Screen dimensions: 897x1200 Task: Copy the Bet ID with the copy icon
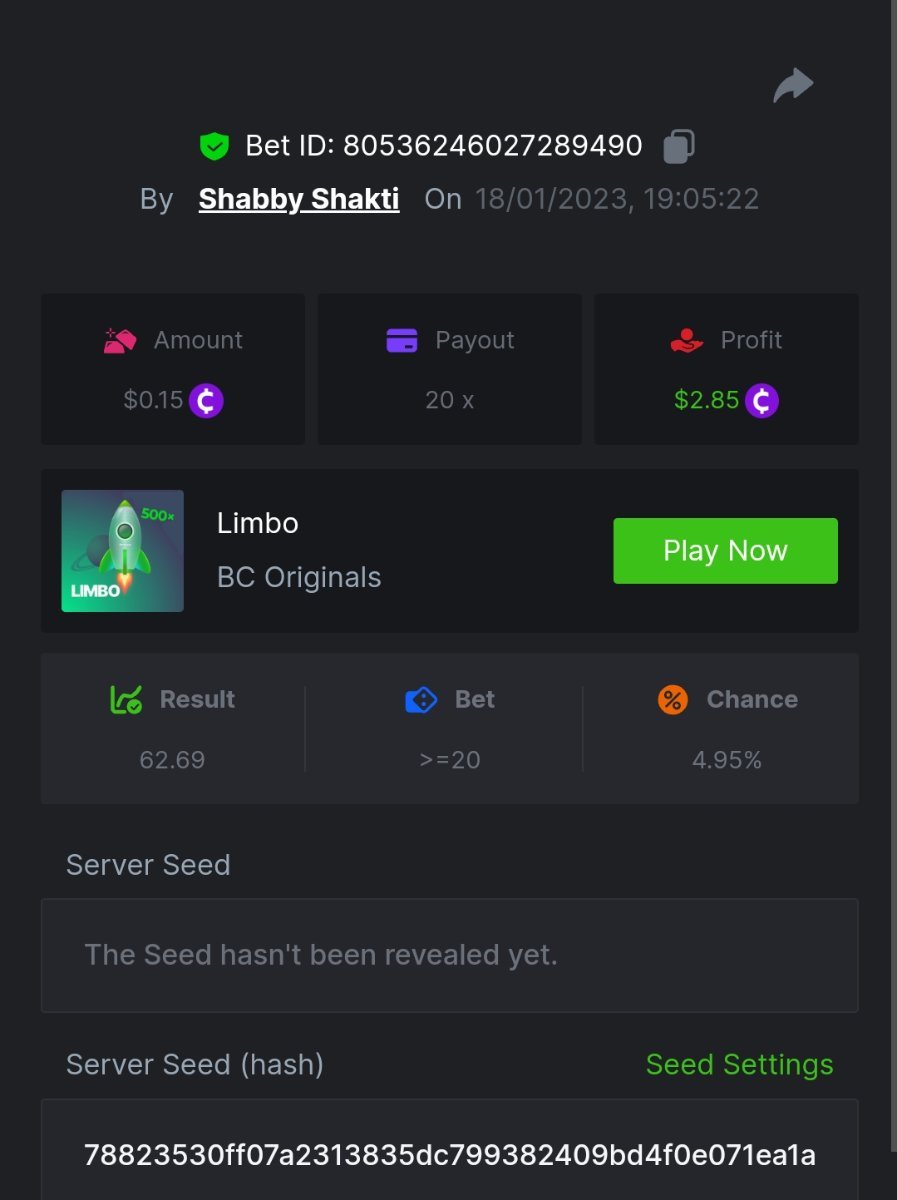click(679, 146)
